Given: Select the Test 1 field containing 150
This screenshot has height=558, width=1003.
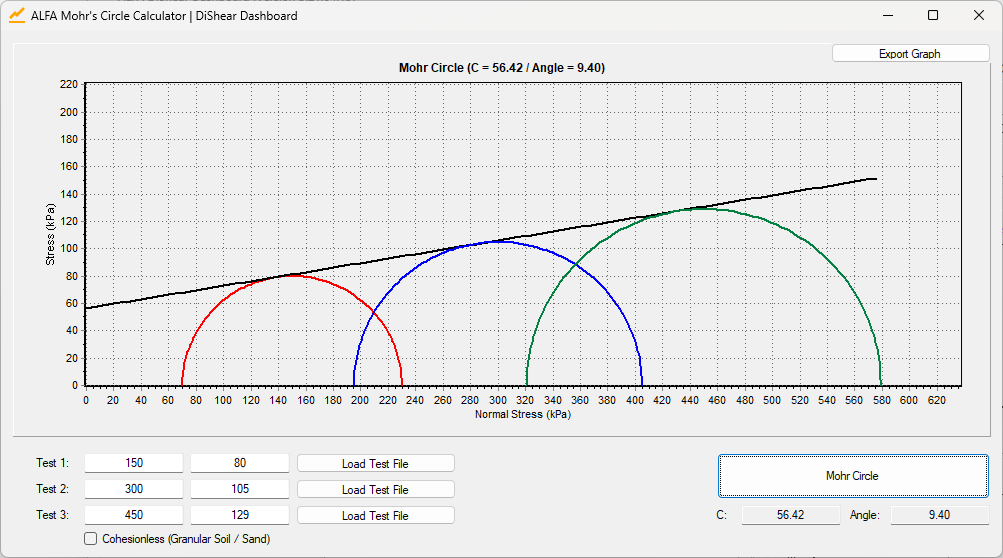Looking at the screenshot, I should pyautogui.click(x=134, y=464).
